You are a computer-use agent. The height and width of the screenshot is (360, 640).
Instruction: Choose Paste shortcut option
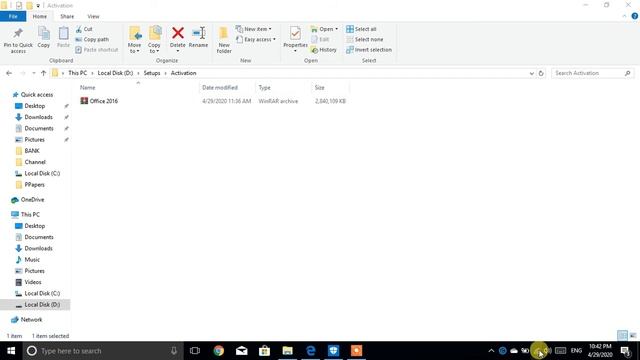97,50
